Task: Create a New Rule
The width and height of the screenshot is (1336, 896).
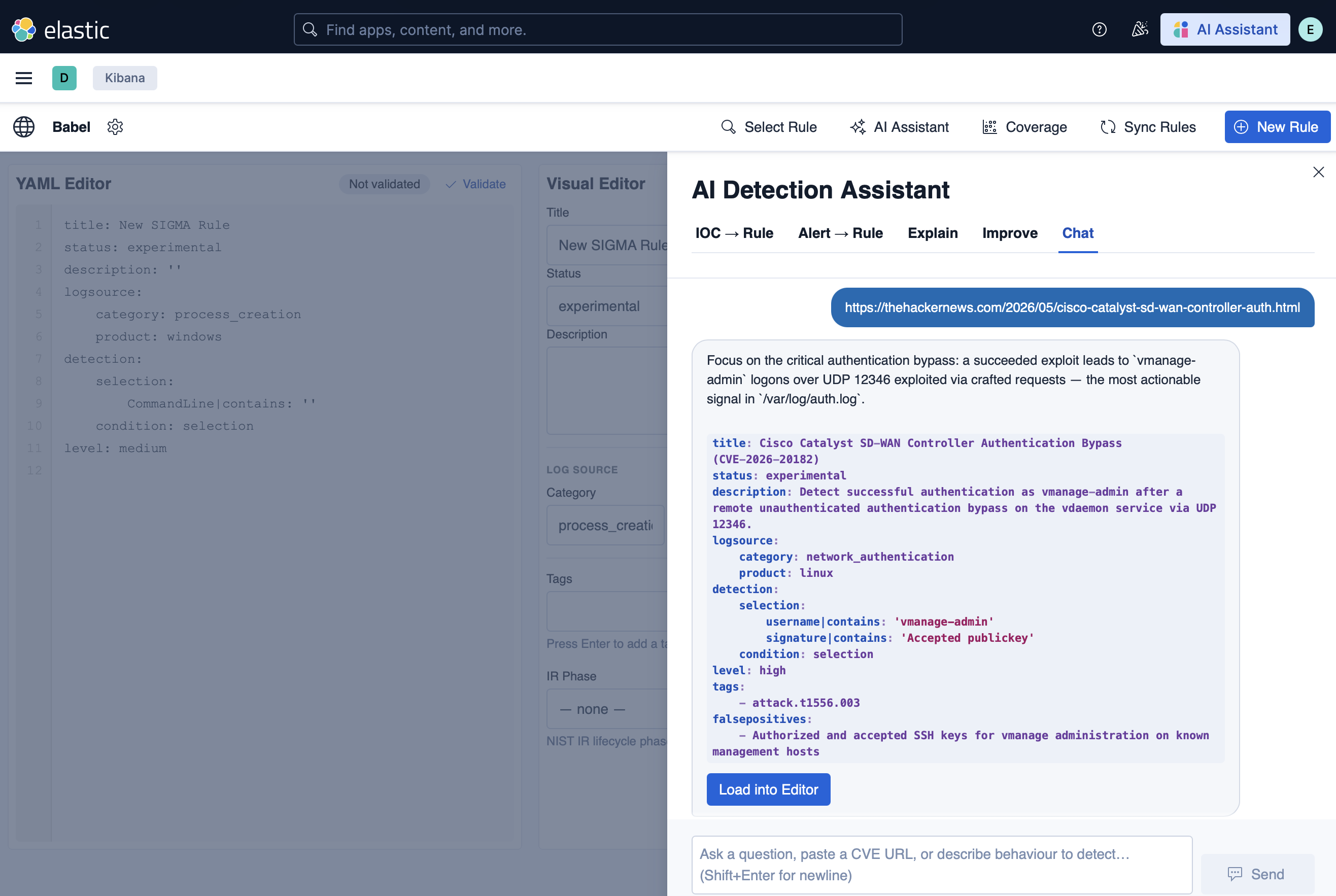Action: click(x=1277, y=127)
